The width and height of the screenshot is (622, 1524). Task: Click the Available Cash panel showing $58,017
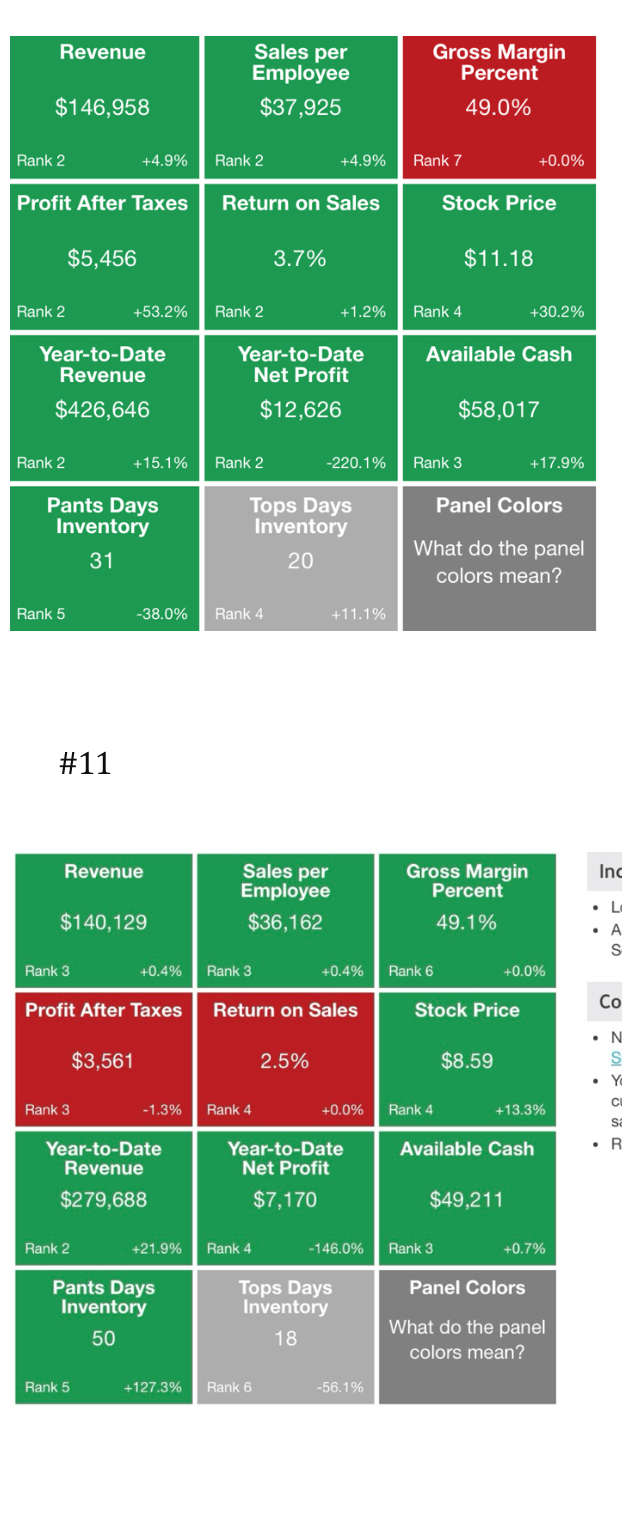(x=497, y=400)
